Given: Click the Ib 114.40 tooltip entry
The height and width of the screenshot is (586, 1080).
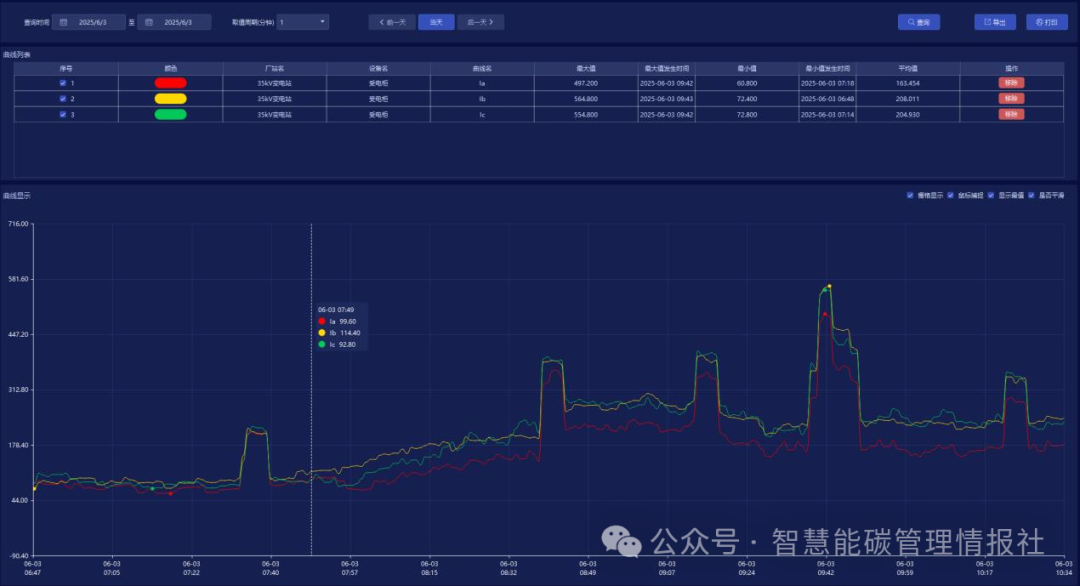Looking at the screenshot, I should pyautogui.click(x=340, y=333).
